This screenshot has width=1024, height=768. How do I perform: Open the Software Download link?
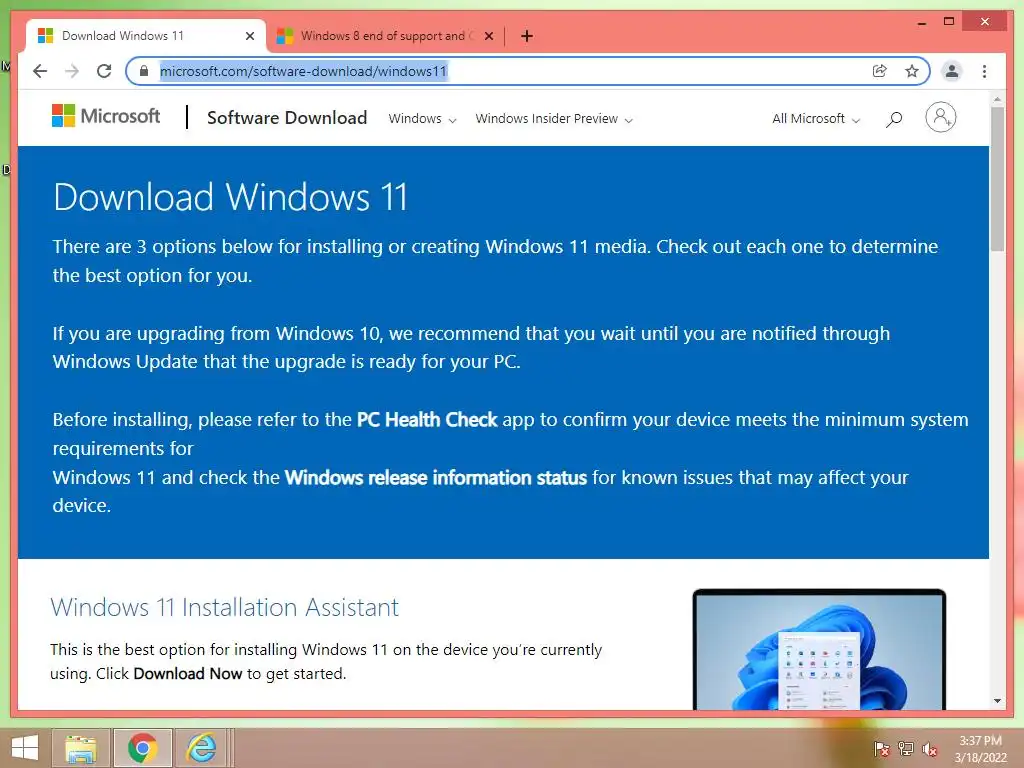click(x=287, y=118)
